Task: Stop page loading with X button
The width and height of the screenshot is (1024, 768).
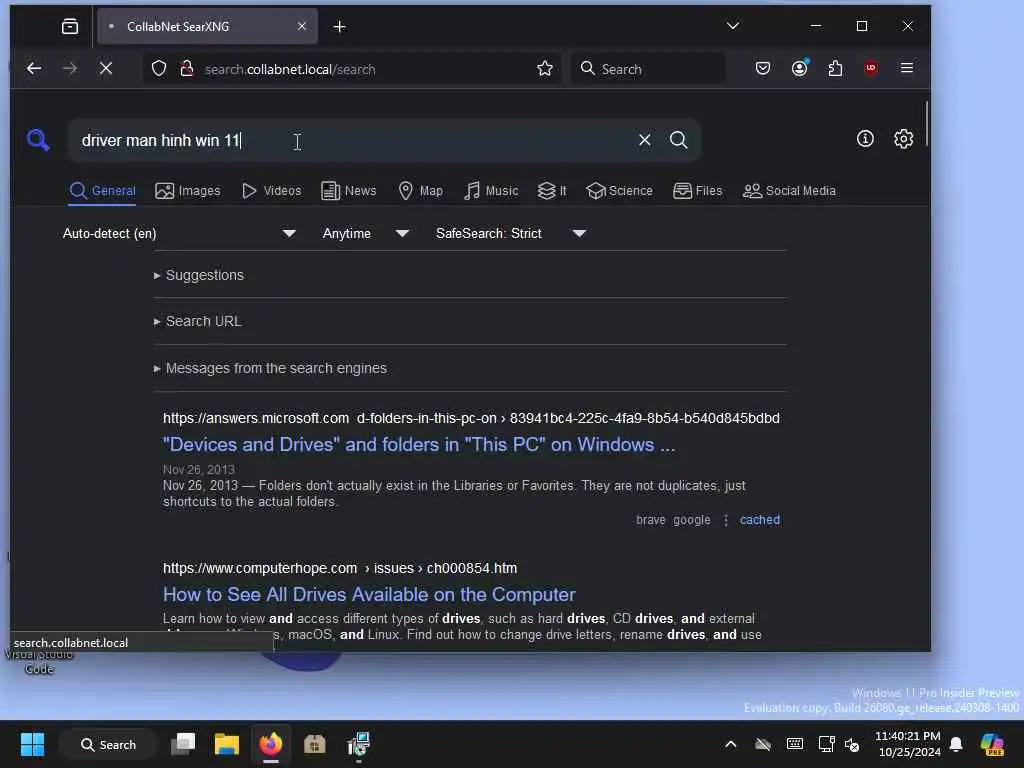Action: tap(106, 69)
